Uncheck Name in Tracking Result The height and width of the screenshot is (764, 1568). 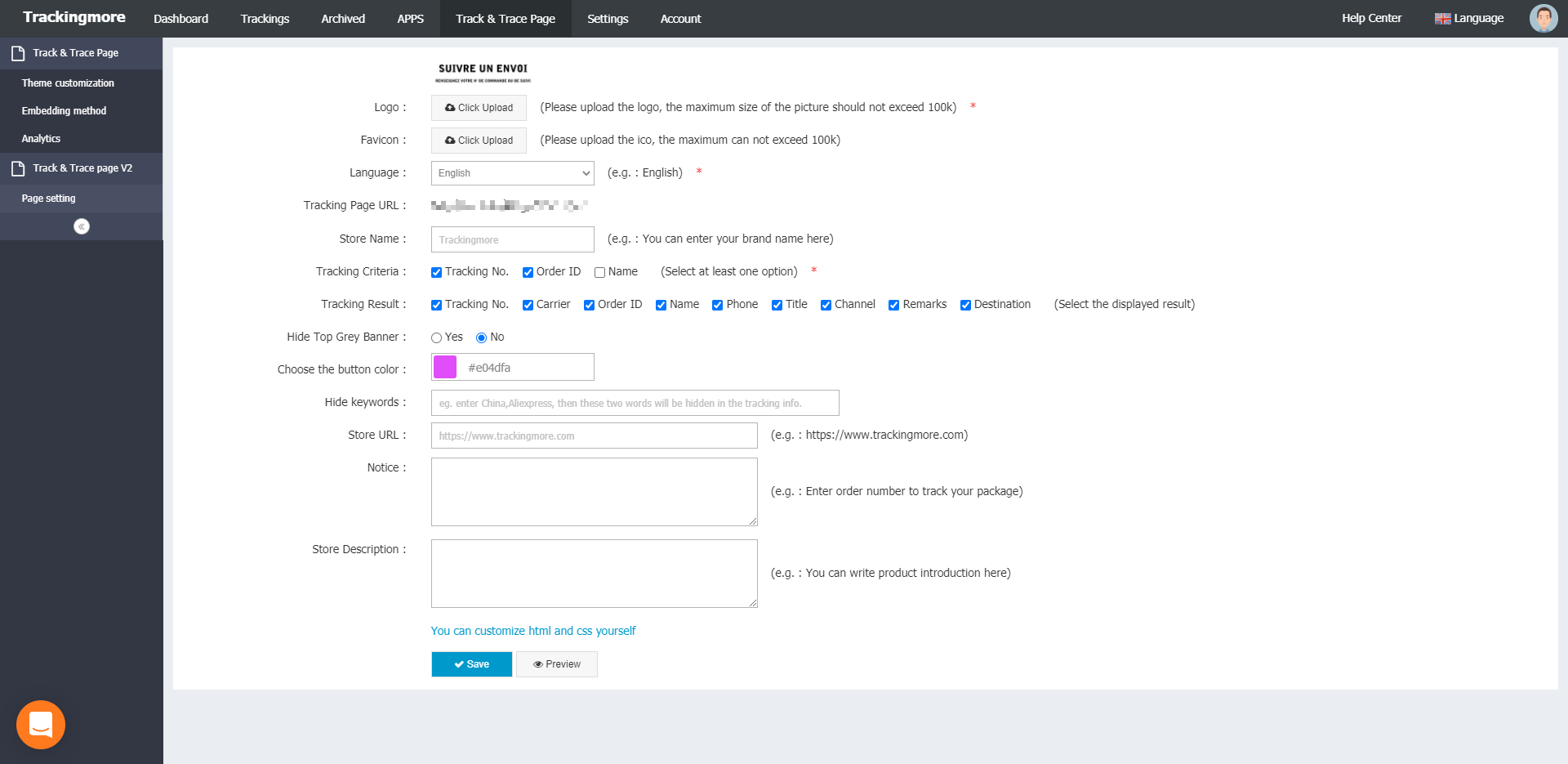pos(661,305)
